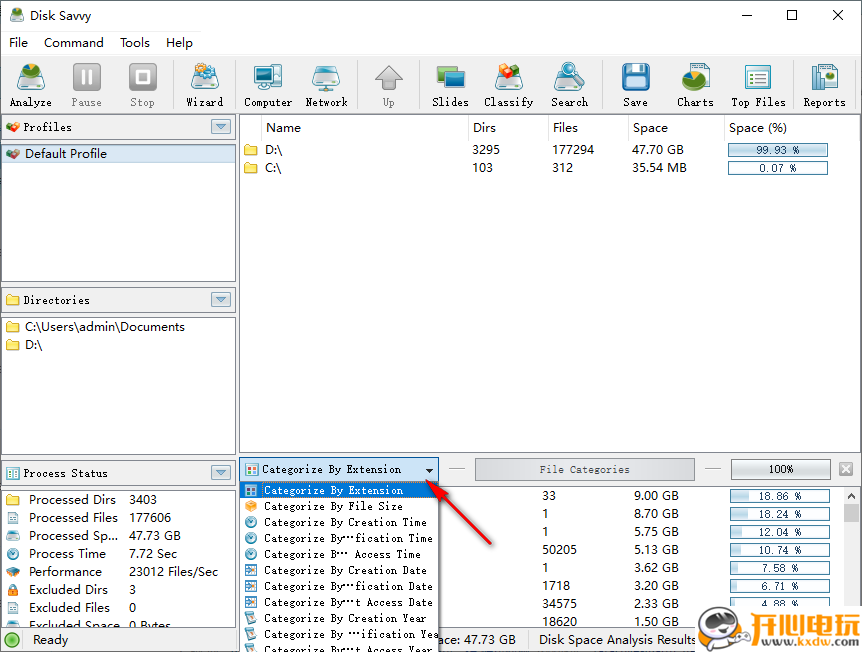862x652 pixels.
Task: Open the Tools menu
Action: coord(135,43)
